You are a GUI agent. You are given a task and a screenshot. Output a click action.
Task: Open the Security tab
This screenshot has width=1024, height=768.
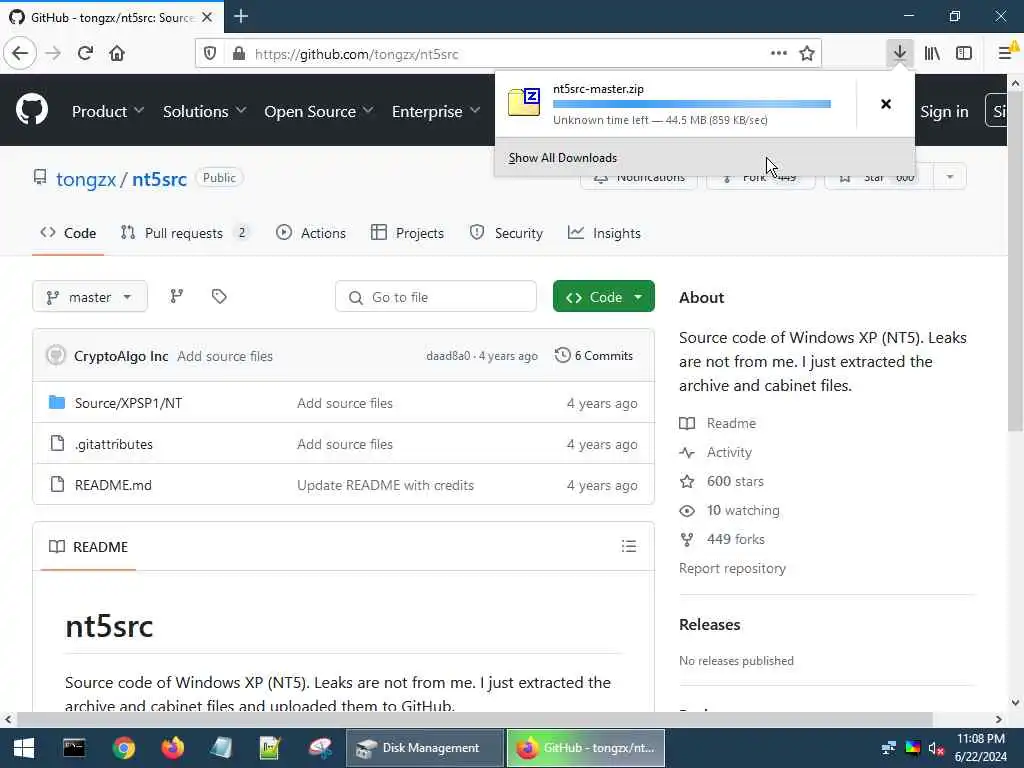click(x=506, y=233)
